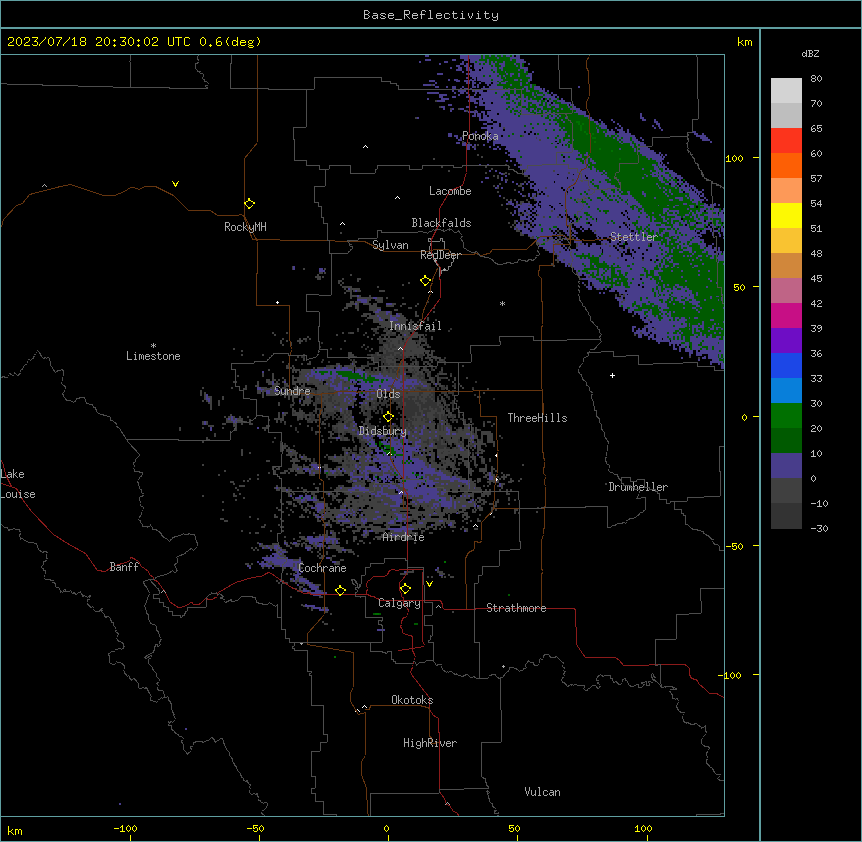Click the Stettler city label
This screenshot has width=862, height=842.
pos(634,237)
